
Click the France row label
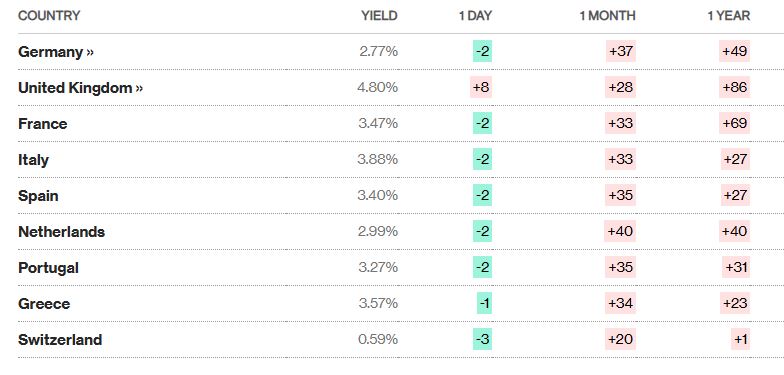coord(42,124)
